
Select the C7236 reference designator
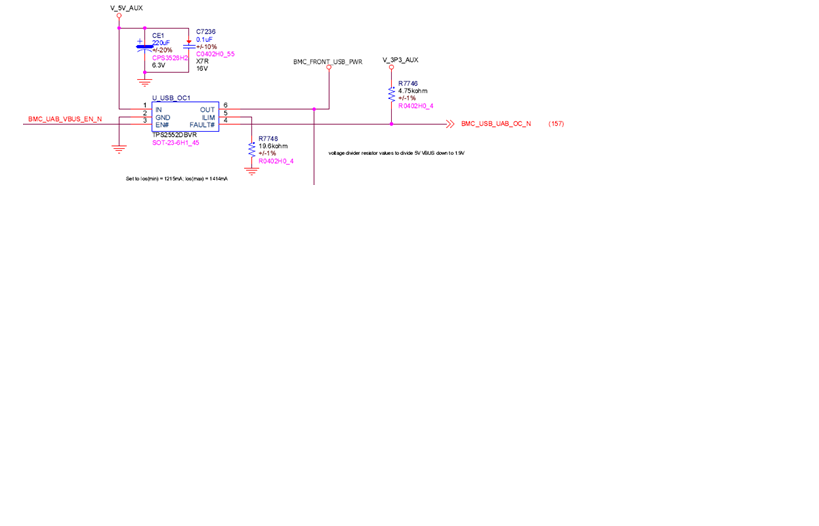pos(206,32)
